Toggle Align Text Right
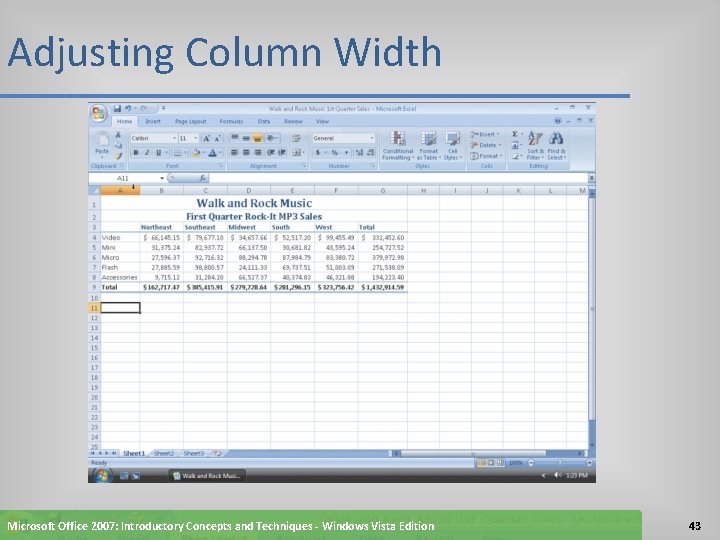 258,152
